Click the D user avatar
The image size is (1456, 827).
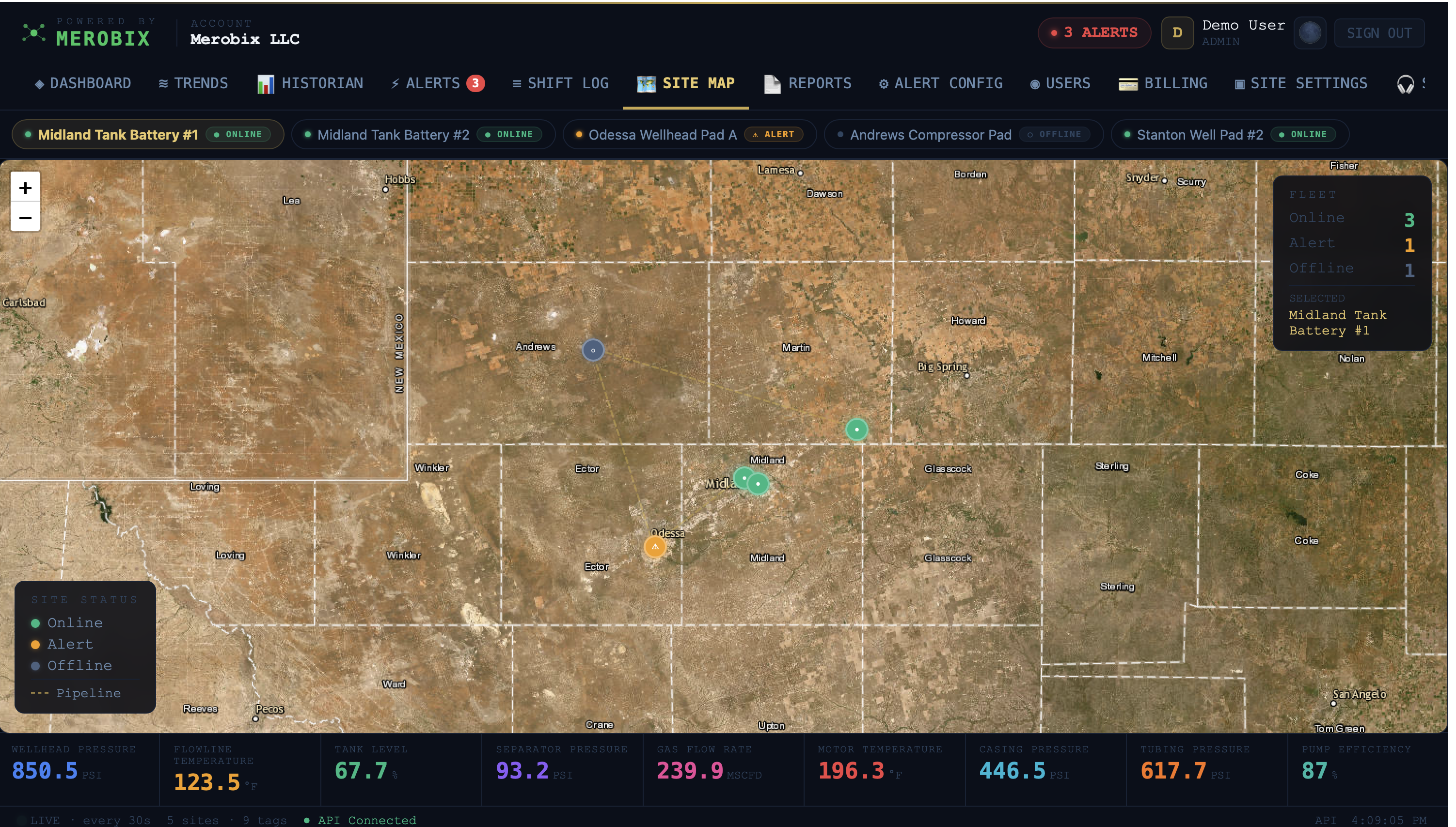coord(1177,33)
